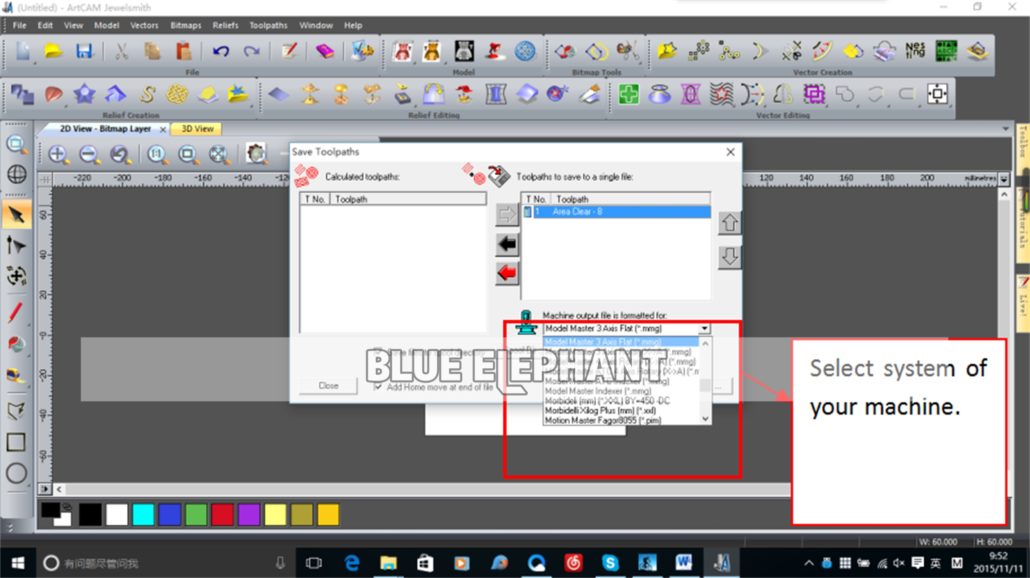Undo the last action
1030x578 pixels.
pos(221,51)
